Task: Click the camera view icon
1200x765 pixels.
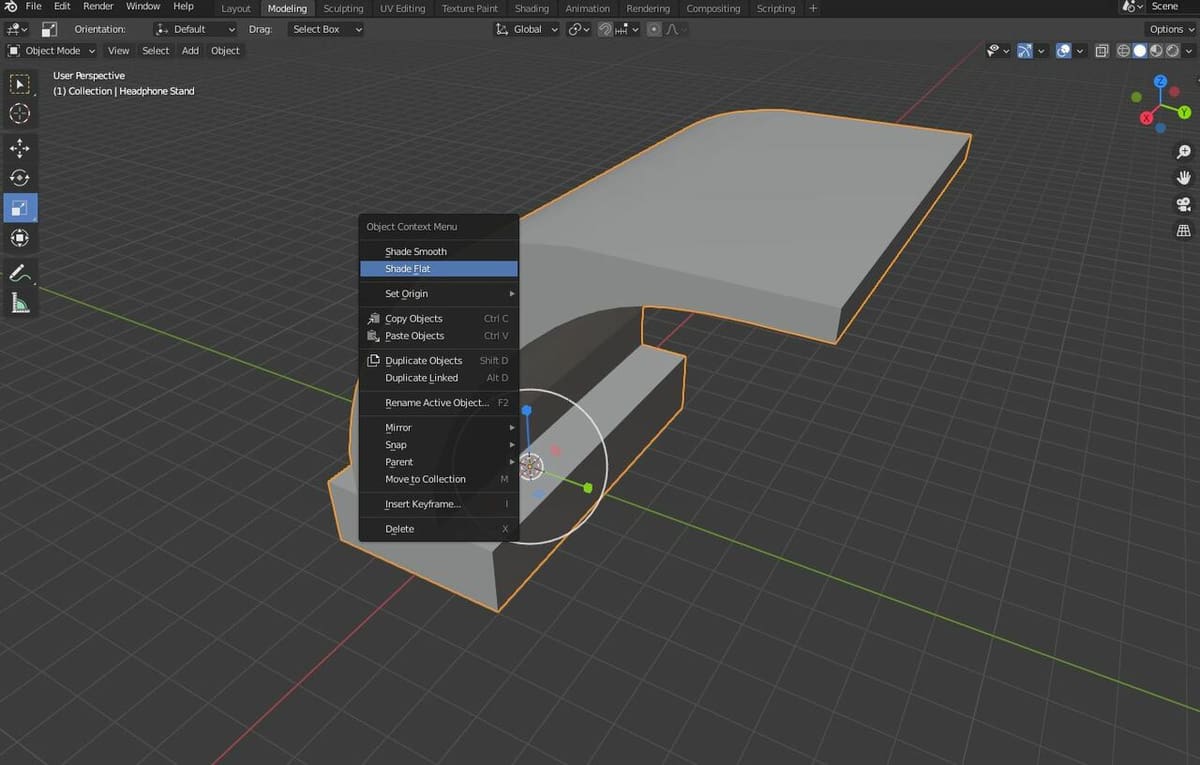Action: point(1184,204)
